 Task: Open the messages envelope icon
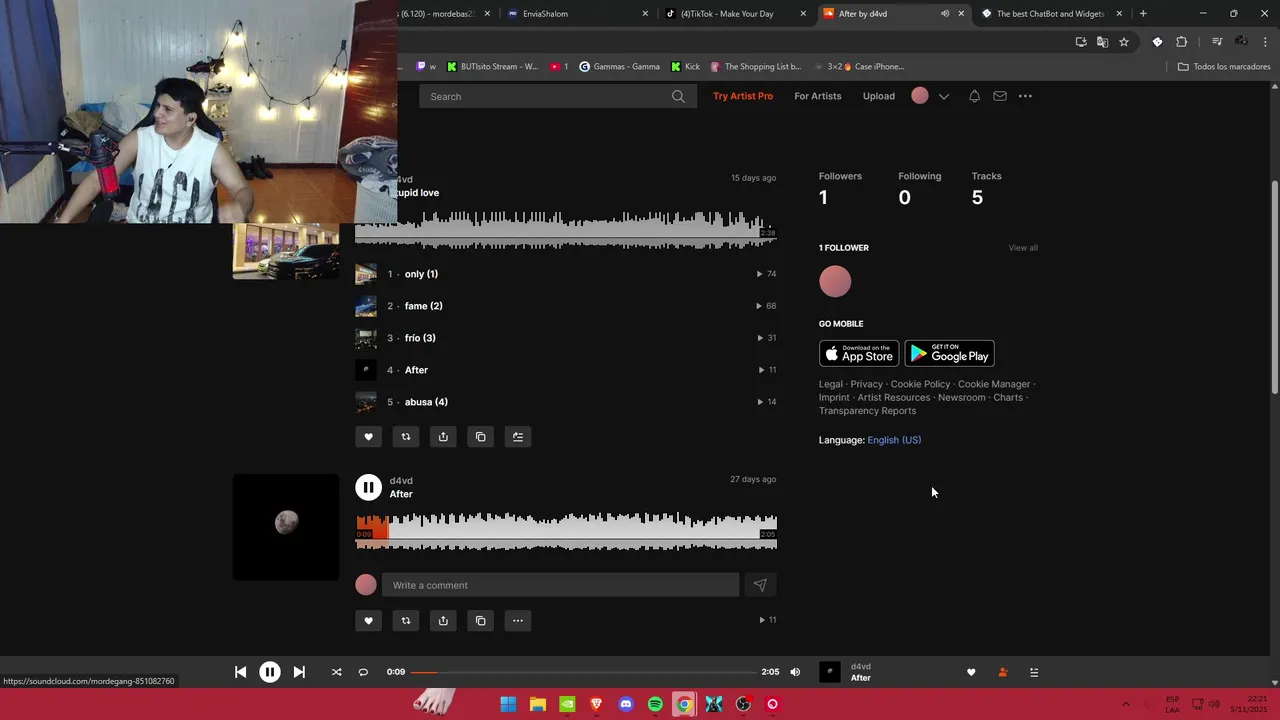(999, 96)
